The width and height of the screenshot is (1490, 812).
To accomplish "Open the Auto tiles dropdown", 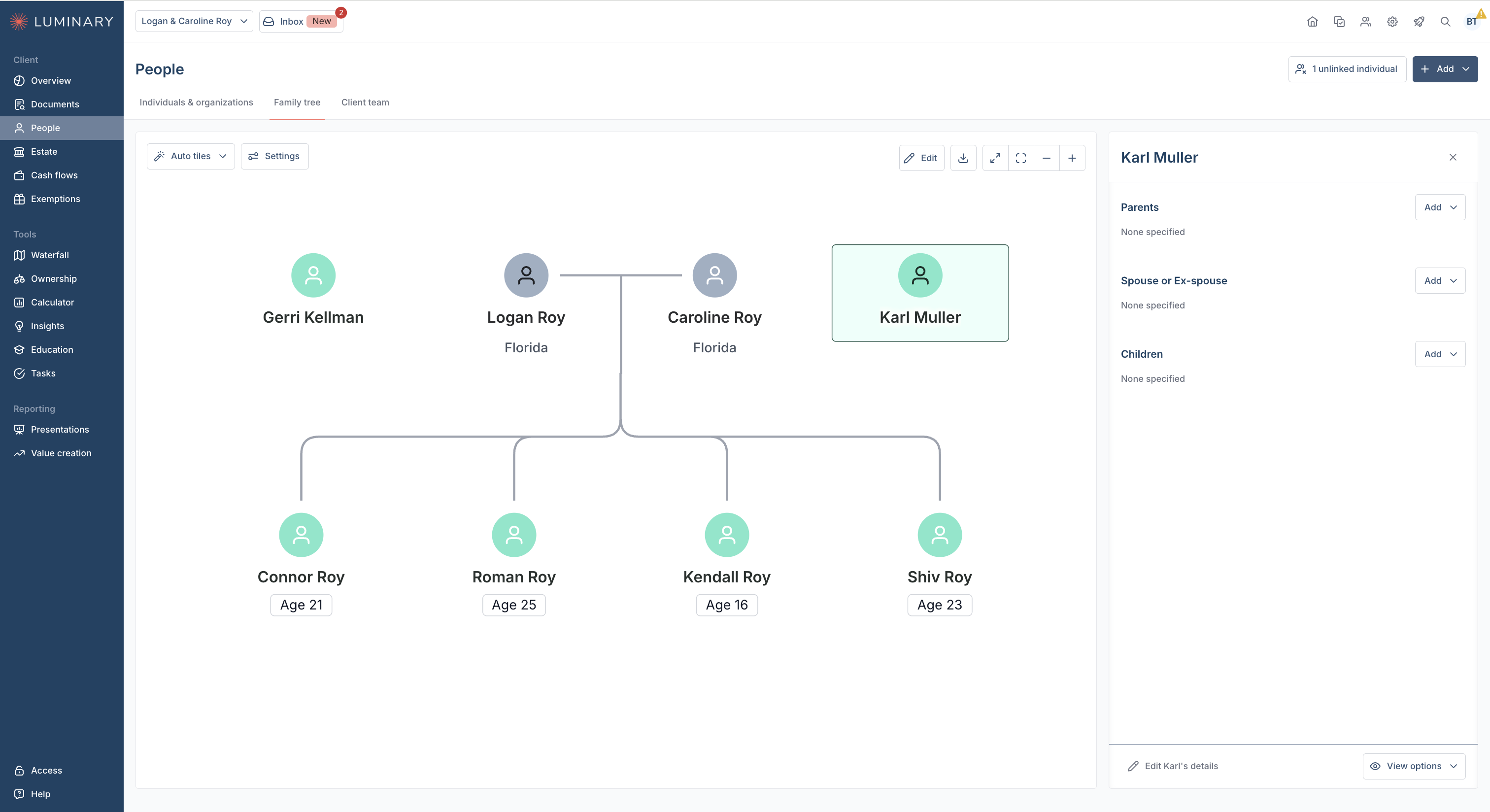I will point(190,156).
